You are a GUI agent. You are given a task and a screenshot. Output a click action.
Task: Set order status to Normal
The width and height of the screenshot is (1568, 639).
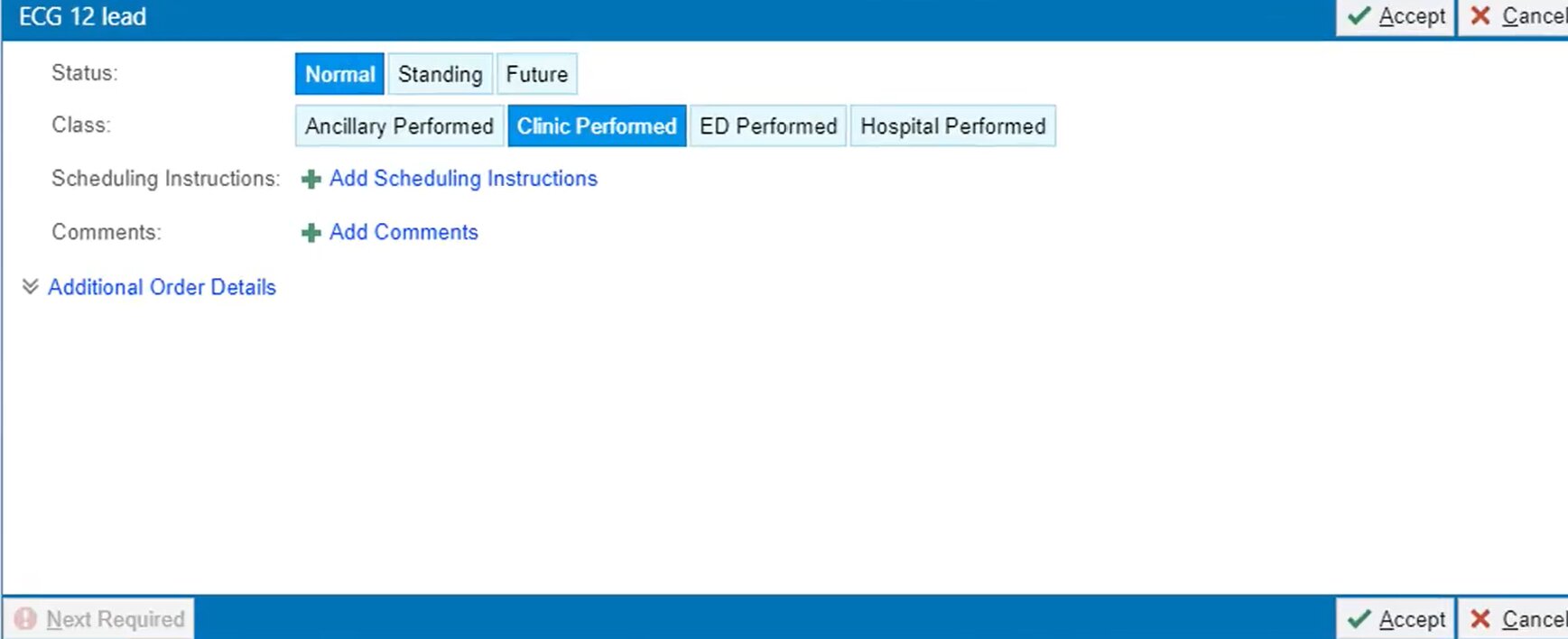(x=339, y=74)
